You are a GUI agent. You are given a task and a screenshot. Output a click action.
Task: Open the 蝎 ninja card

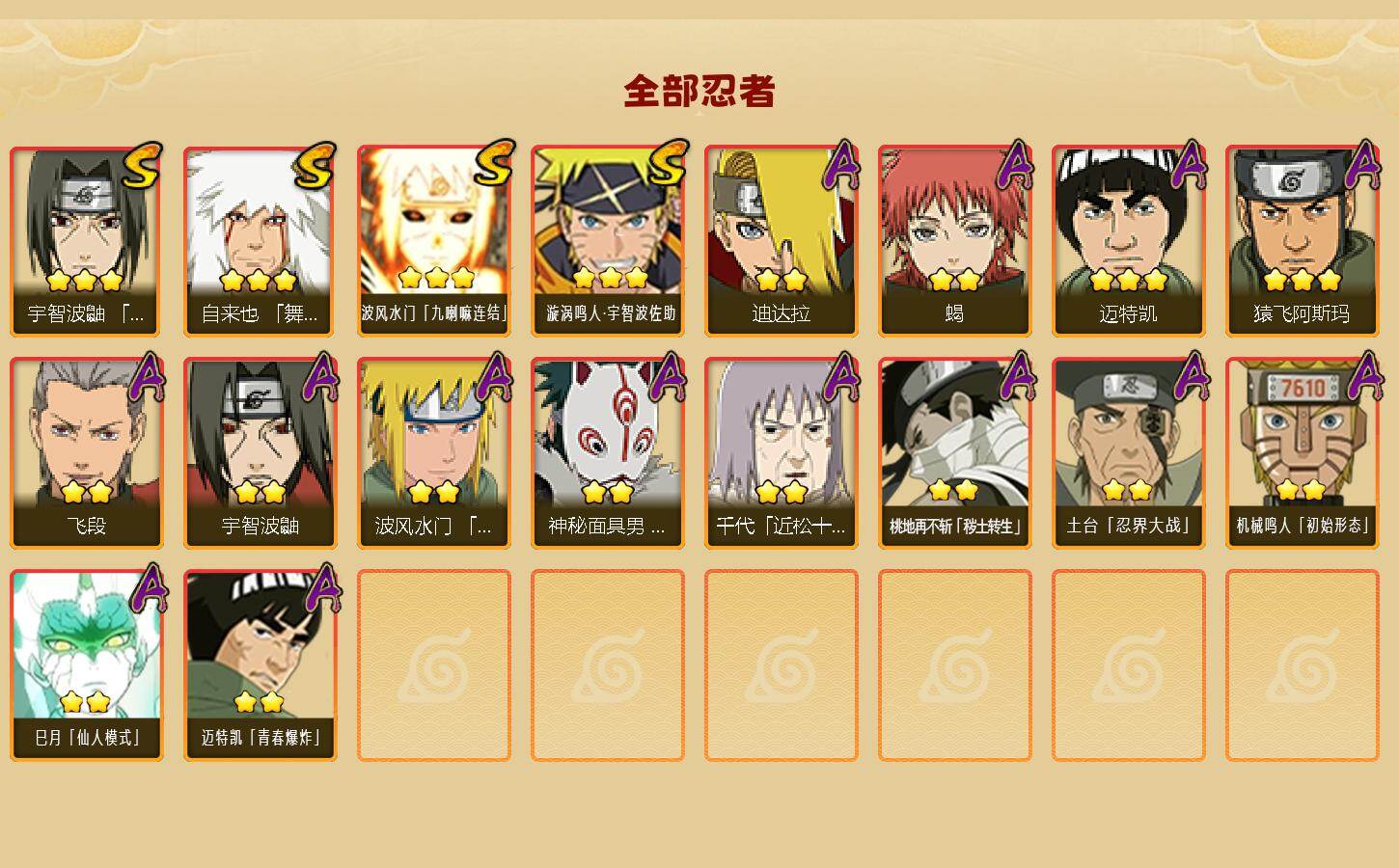[955, 241]
